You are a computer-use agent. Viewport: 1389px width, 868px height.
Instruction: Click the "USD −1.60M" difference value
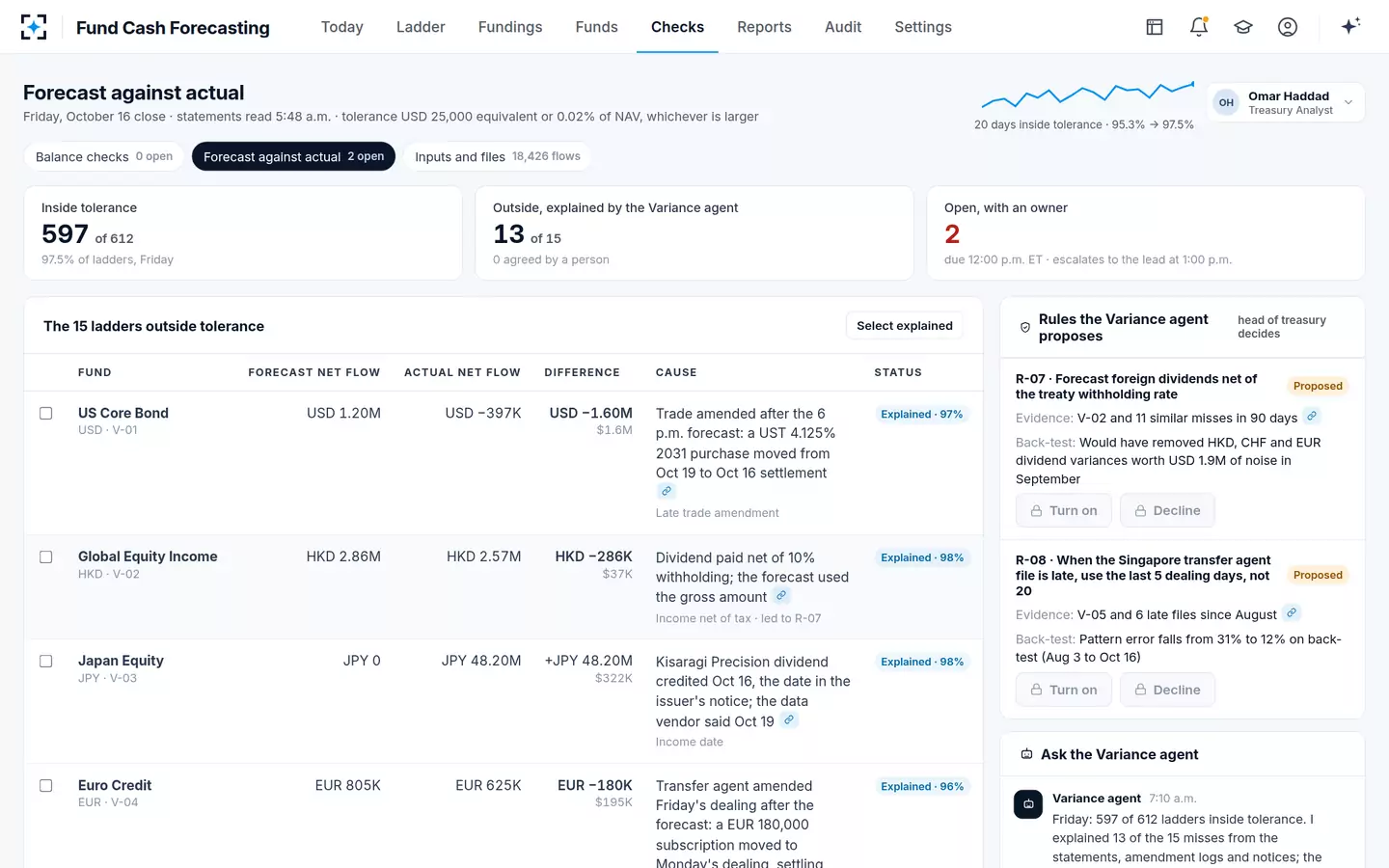[591, 413]
